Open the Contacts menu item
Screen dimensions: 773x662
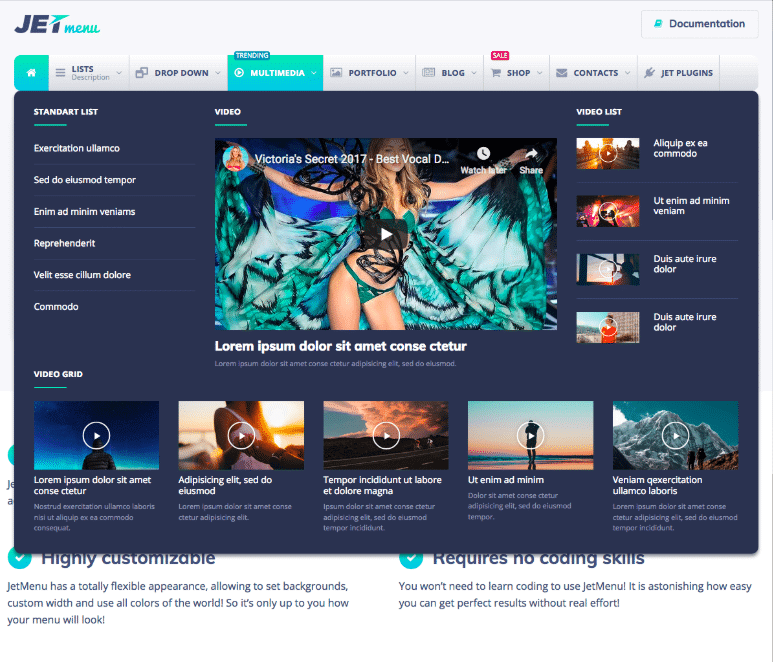tap(594, 73)
